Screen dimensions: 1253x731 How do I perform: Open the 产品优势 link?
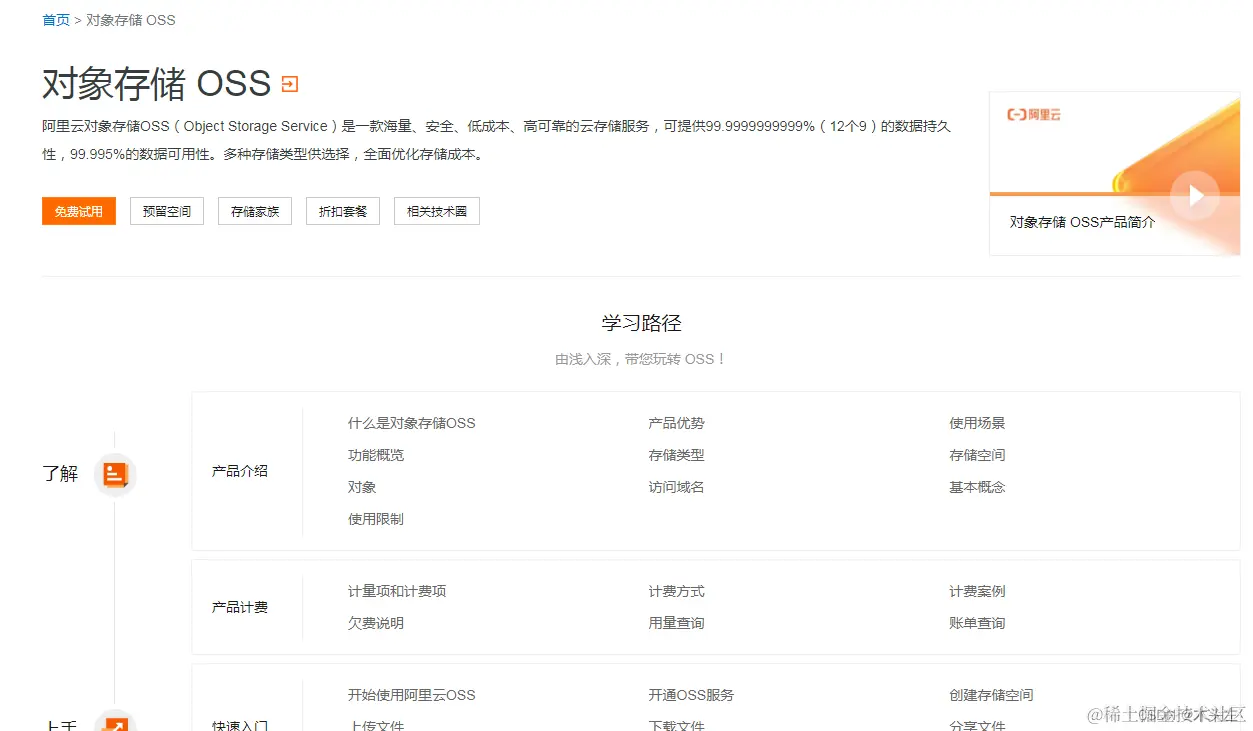[676, 423]
